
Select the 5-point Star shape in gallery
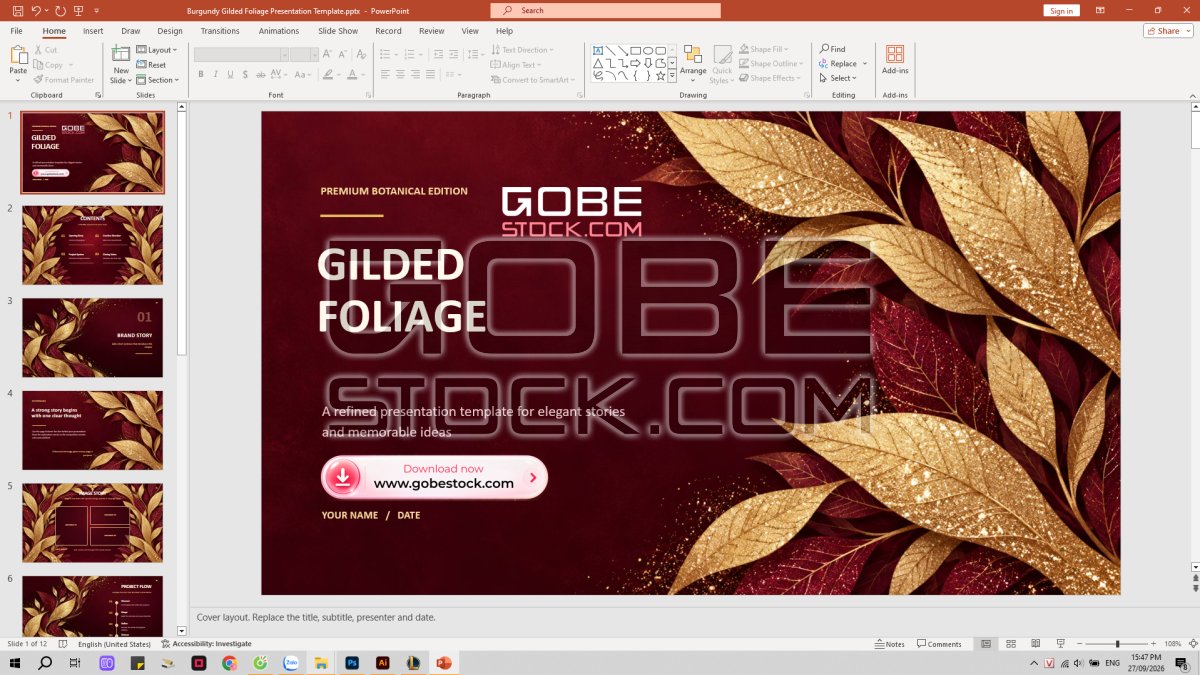click(661, 76)
